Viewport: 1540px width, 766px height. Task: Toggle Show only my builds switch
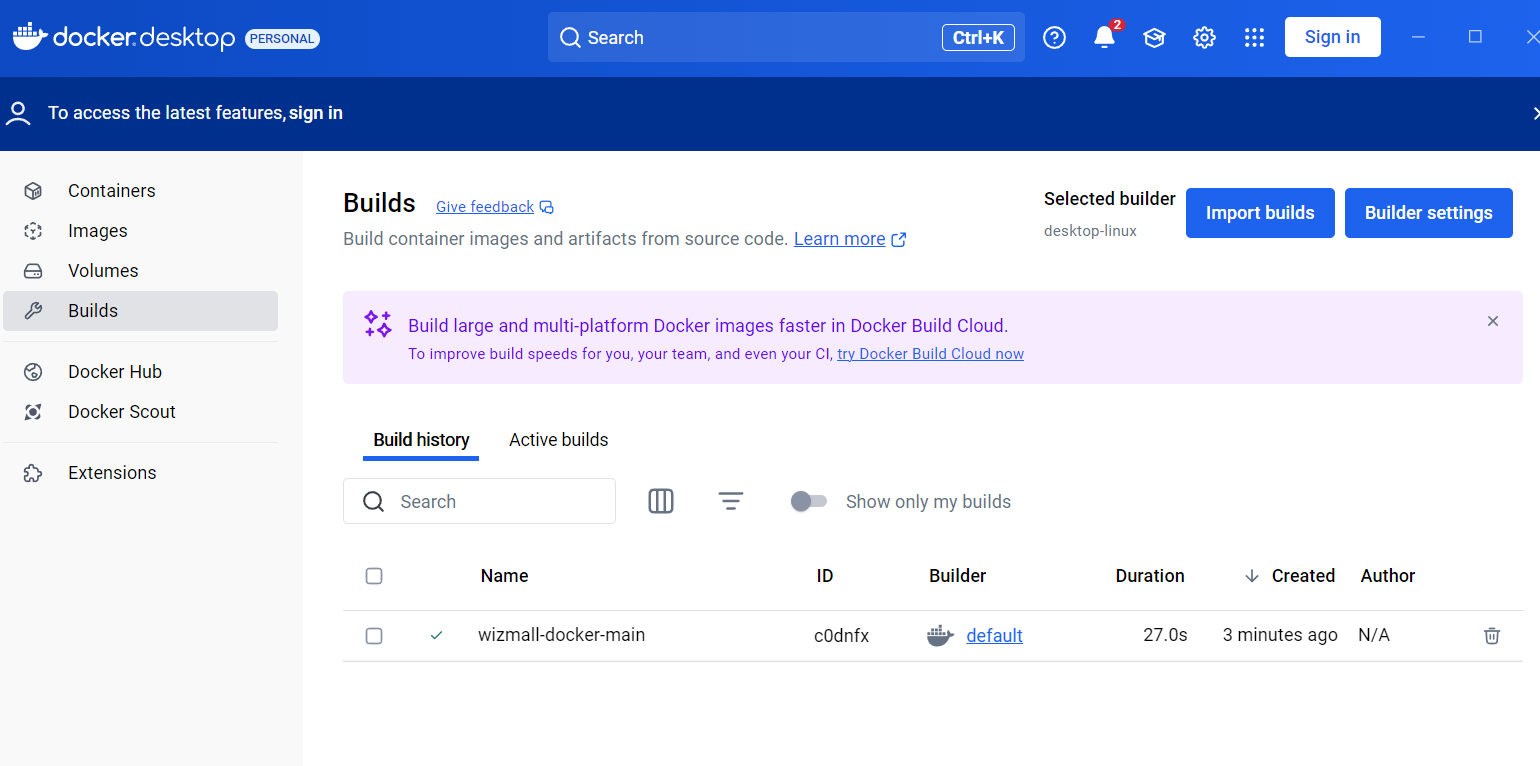[x=809, y=501]
